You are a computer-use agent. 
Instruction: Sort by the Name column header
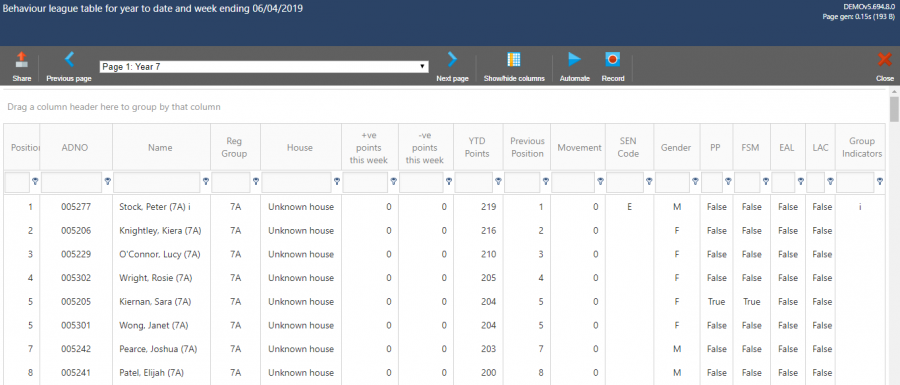(160, 147)
